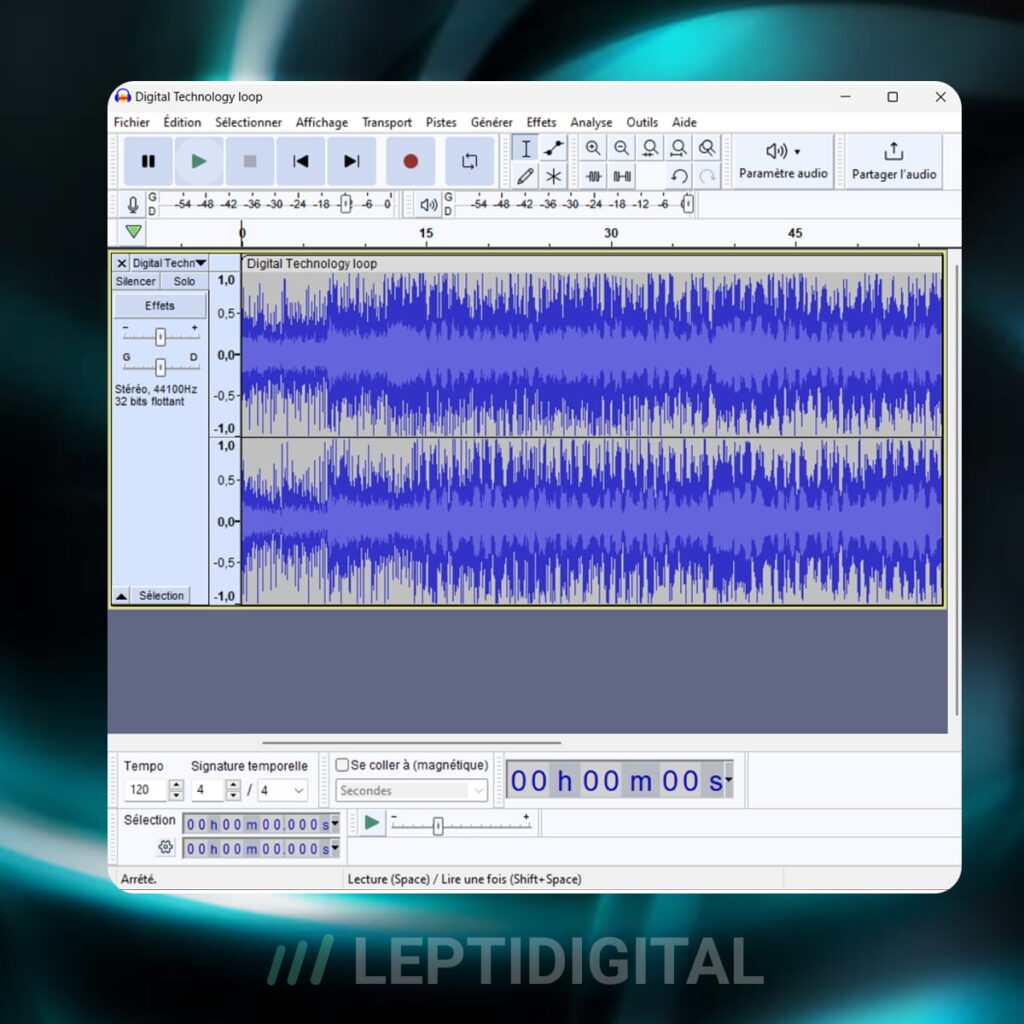Open selection end time format dropdown

coord(335,848)
